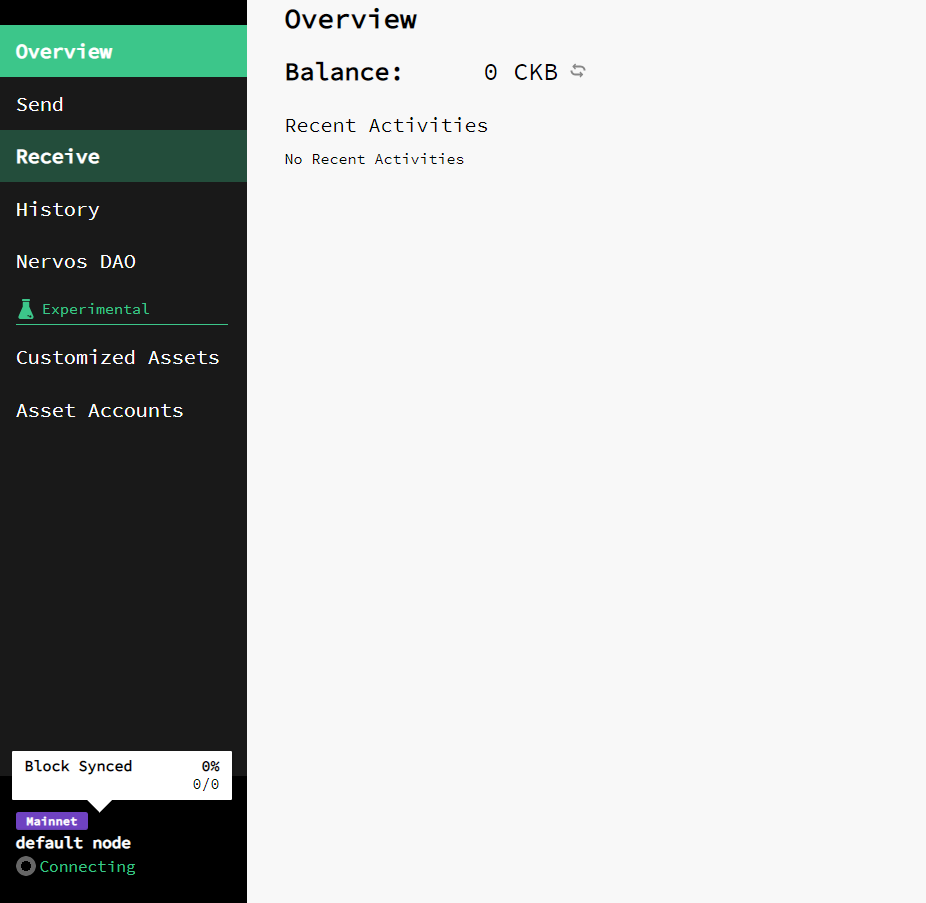Click the Experimental flask icon
926x903 pixels.
coord(26,309)
